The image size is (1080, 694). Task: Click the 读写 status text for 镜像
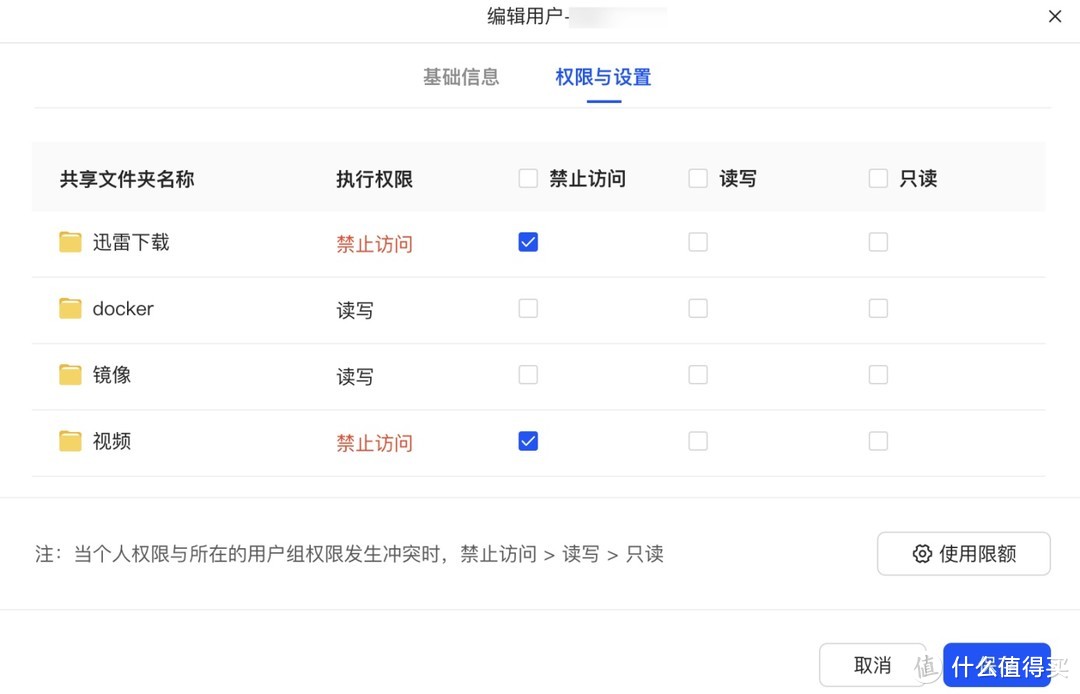coord(355,376)
